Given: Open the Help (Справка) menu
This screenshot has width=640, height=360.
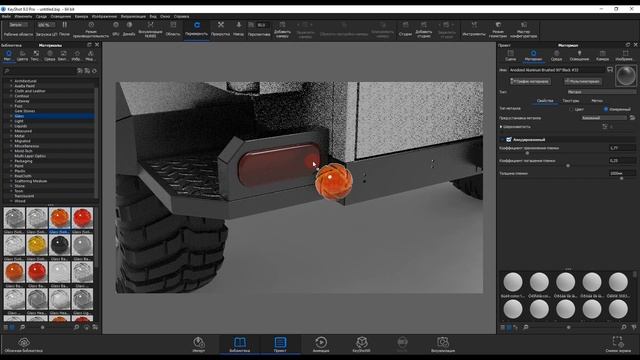Looking at the screenshot, I should click(181, 16).
